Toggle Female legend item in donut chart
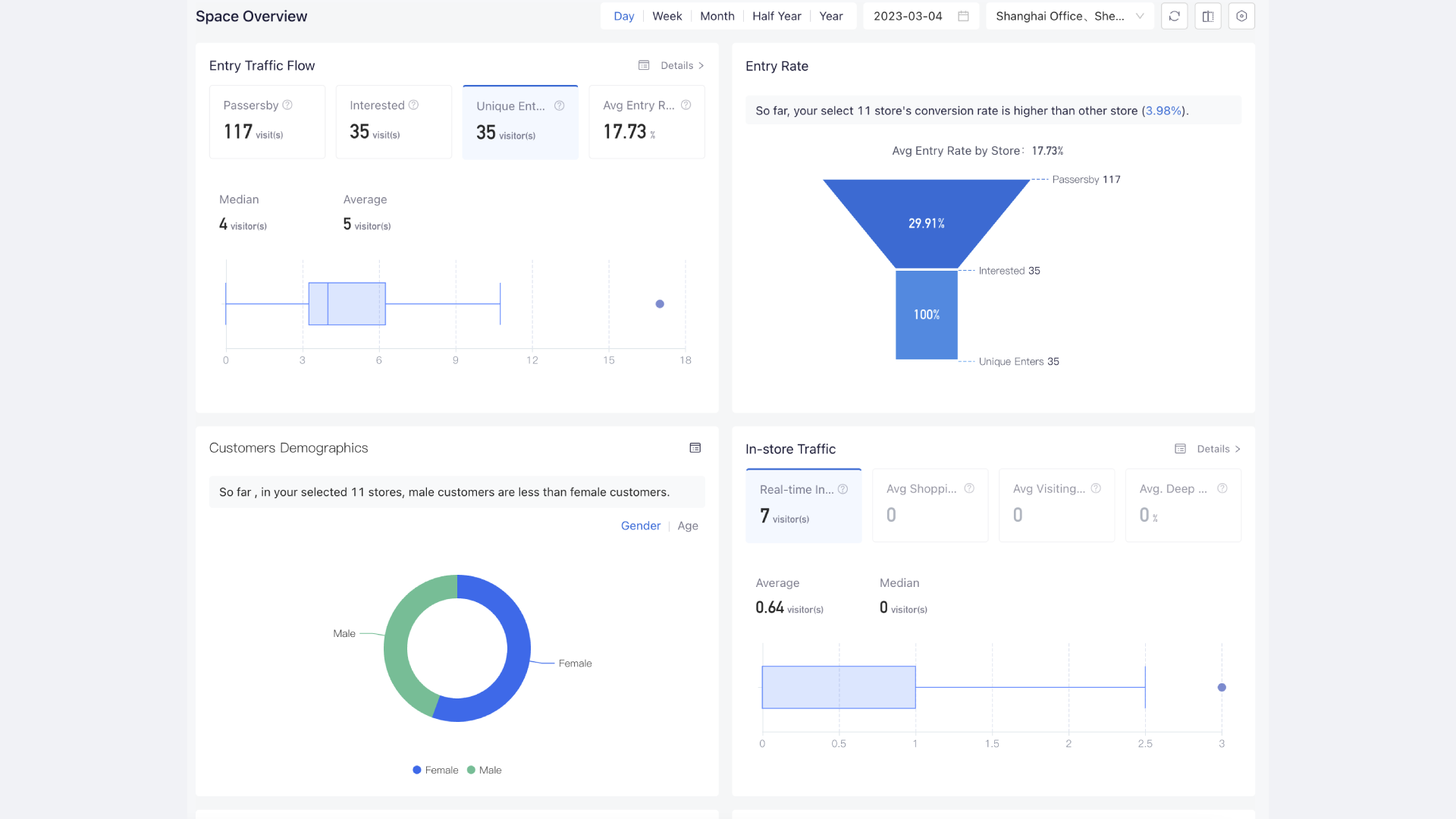 point(435,770)
